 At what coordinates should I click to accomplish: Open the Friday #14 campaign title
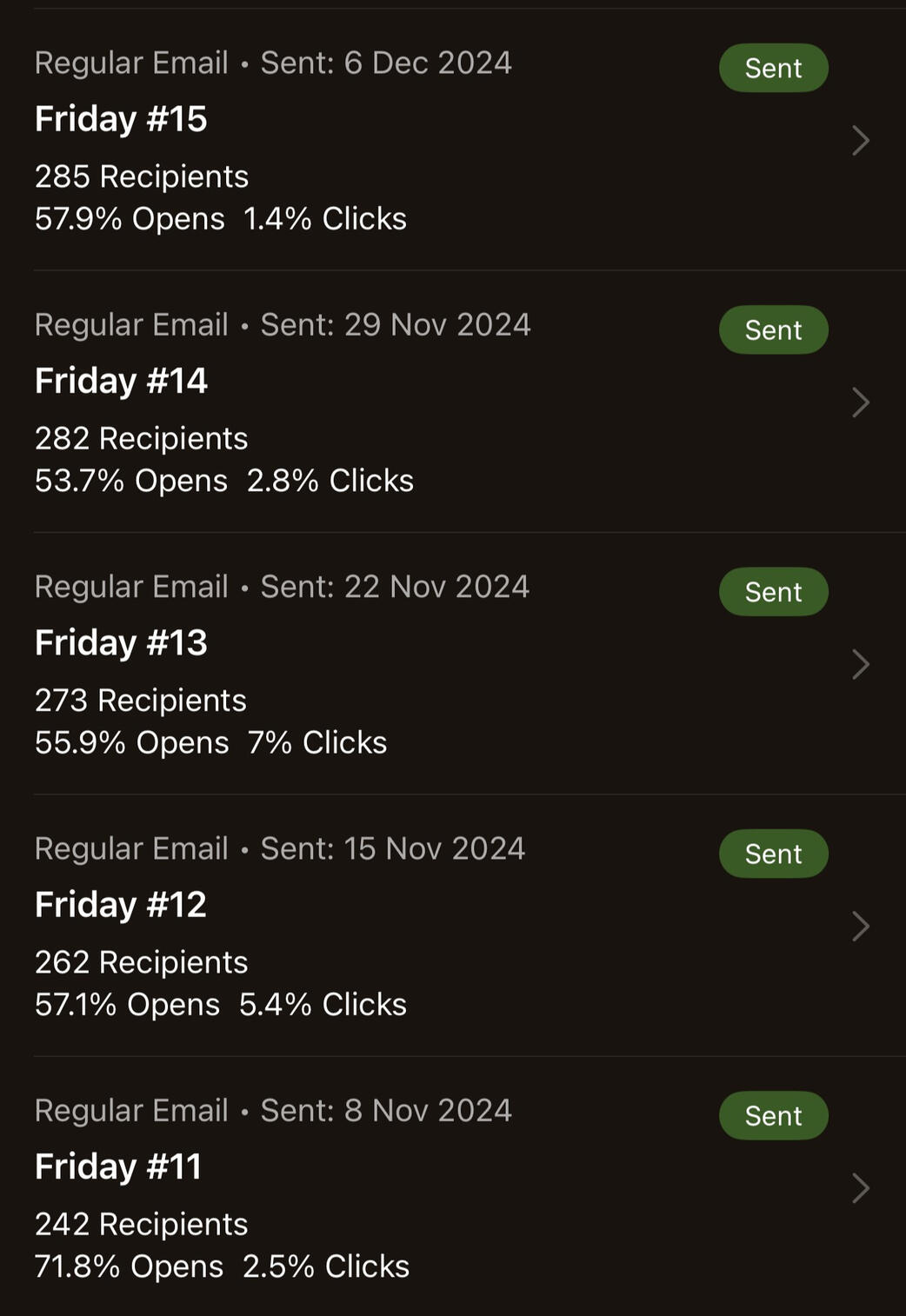[x=121, y=381]
